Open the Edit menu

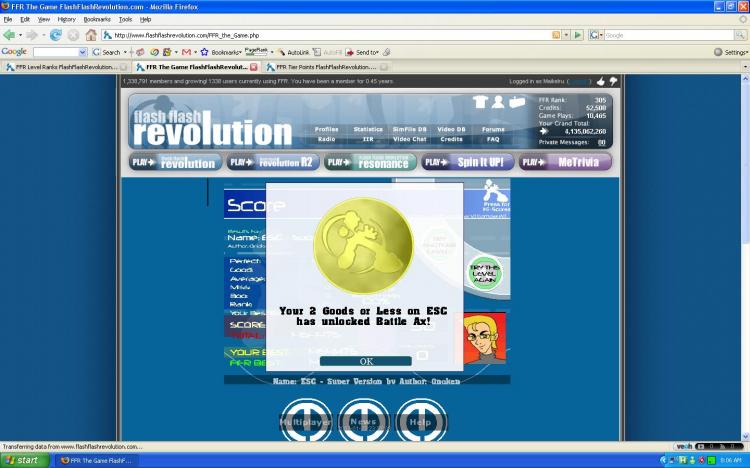click(25, 20)
